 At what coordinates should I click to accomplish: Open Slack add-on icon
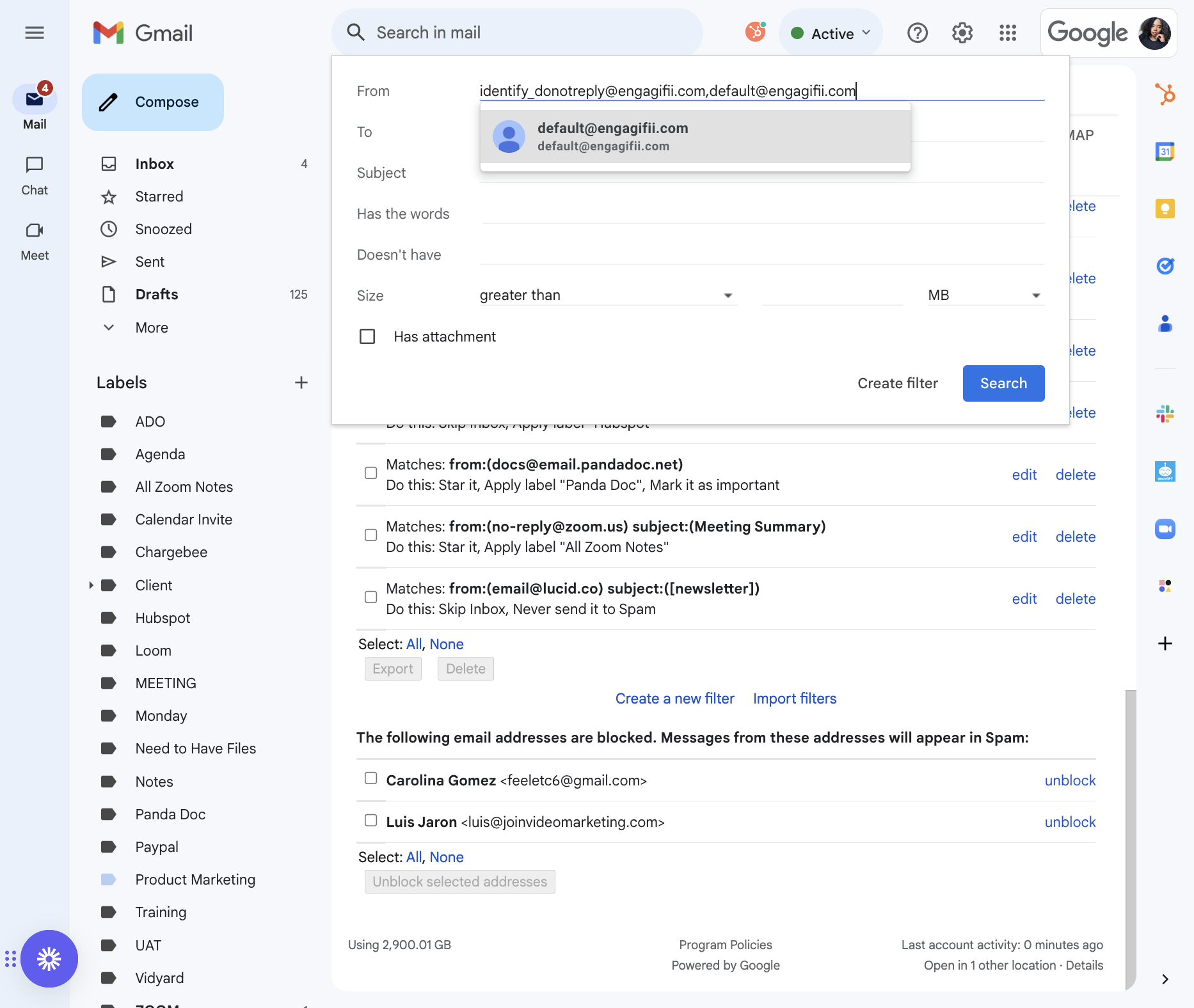click(x=1165, y=414)
